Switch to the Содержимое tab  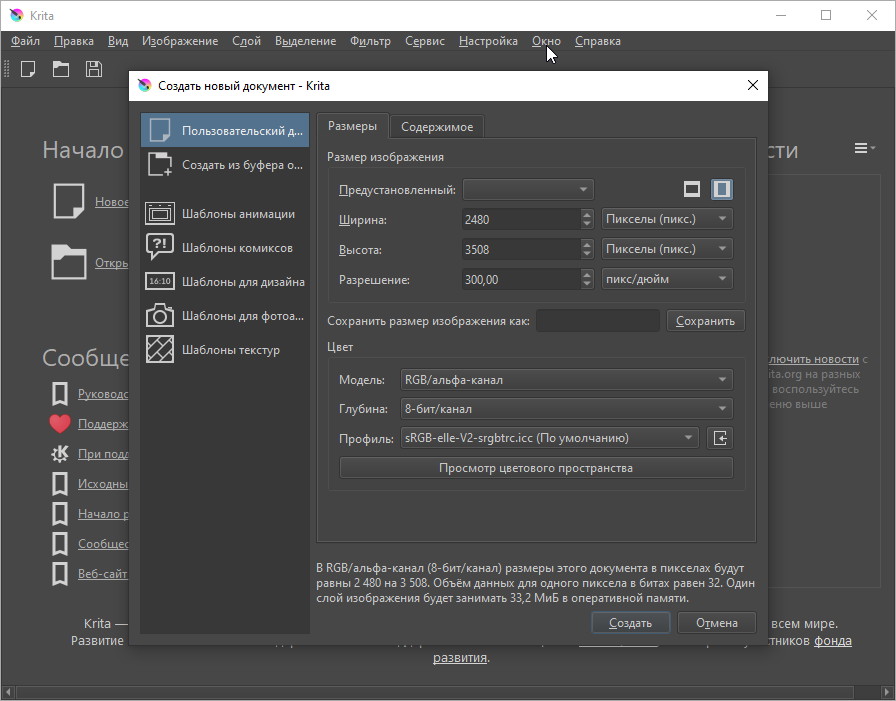(437, 127)
